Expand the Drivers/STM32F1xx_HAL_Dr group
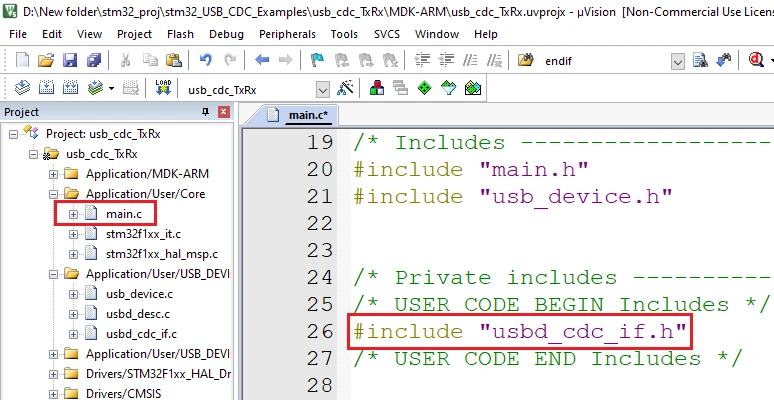 [x=53, y=374]
